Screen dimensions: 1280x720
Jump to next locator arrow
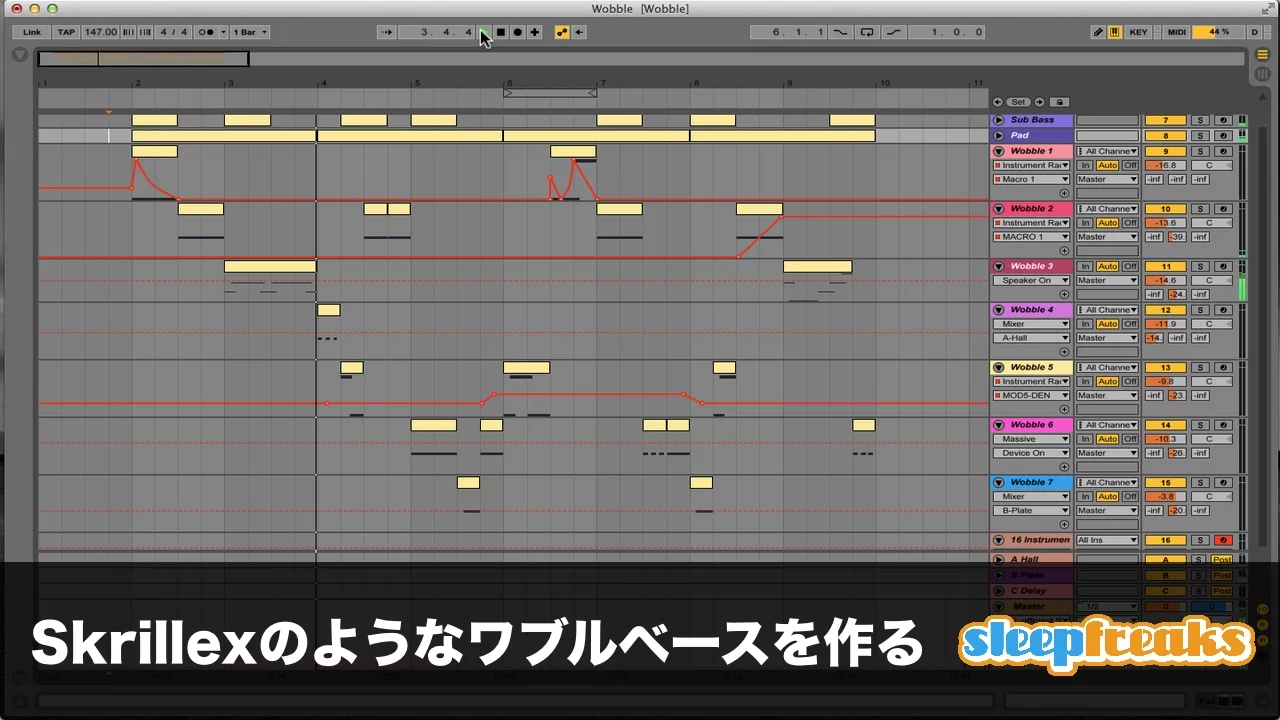coord(1039,102)
